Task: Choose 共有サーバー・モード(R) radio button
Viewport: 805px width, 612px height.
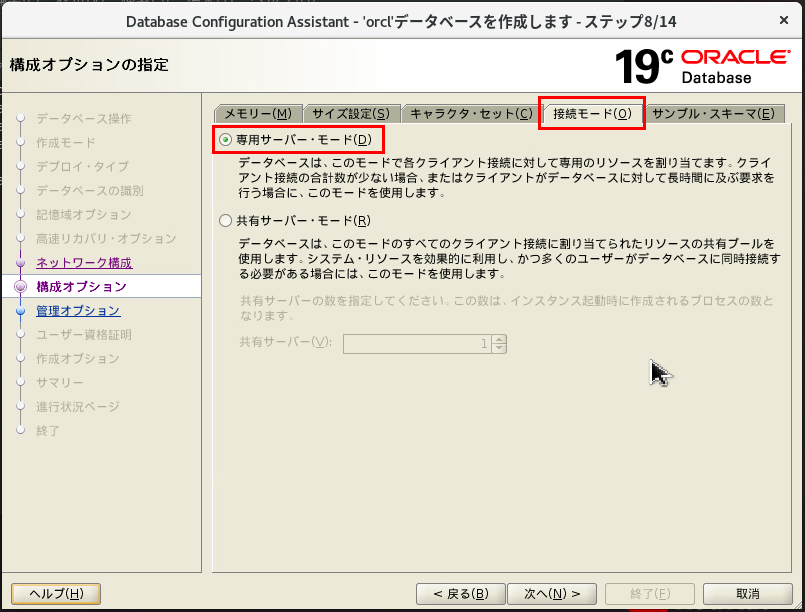Action: tap(225, 221)
